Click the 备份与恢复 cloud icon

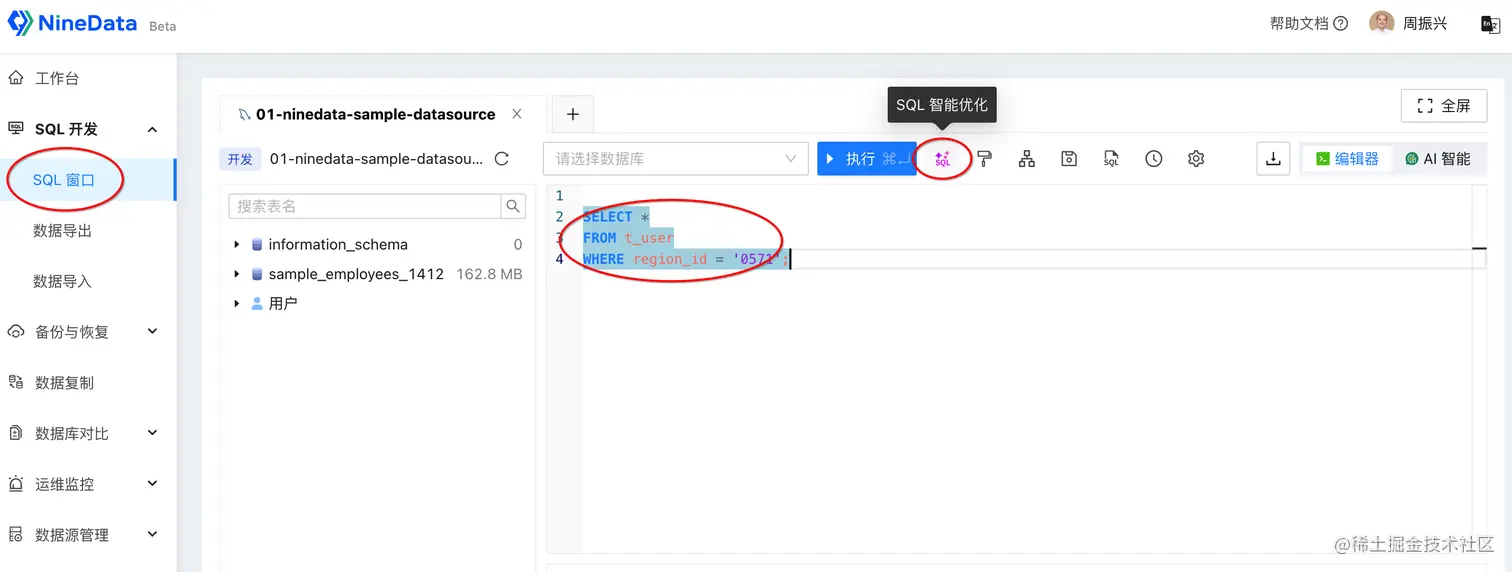16,332
